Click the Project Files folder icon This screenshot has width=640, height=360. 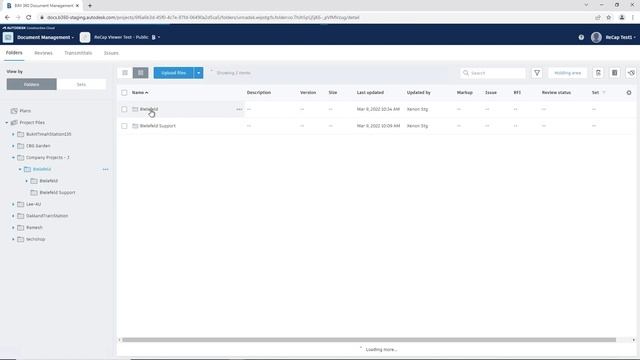click(x=14, y=122)
